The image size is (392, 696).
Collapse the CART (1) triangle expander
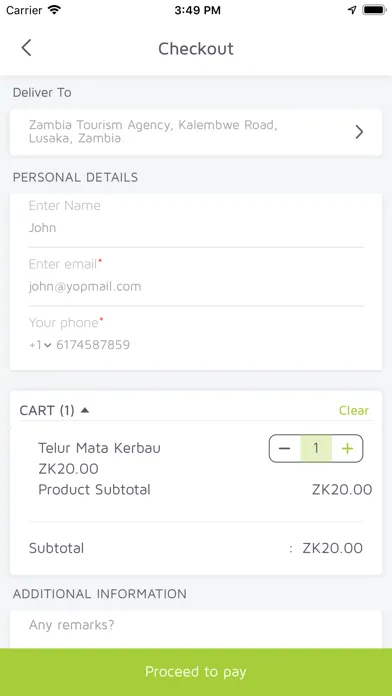pyautogui.click(x=85, y=410)
